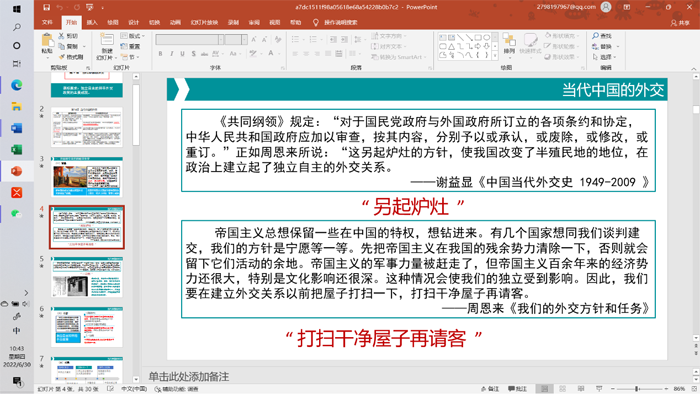Toggle Bold formatting
The image size is (700, 394).
[x=160, y=54]
